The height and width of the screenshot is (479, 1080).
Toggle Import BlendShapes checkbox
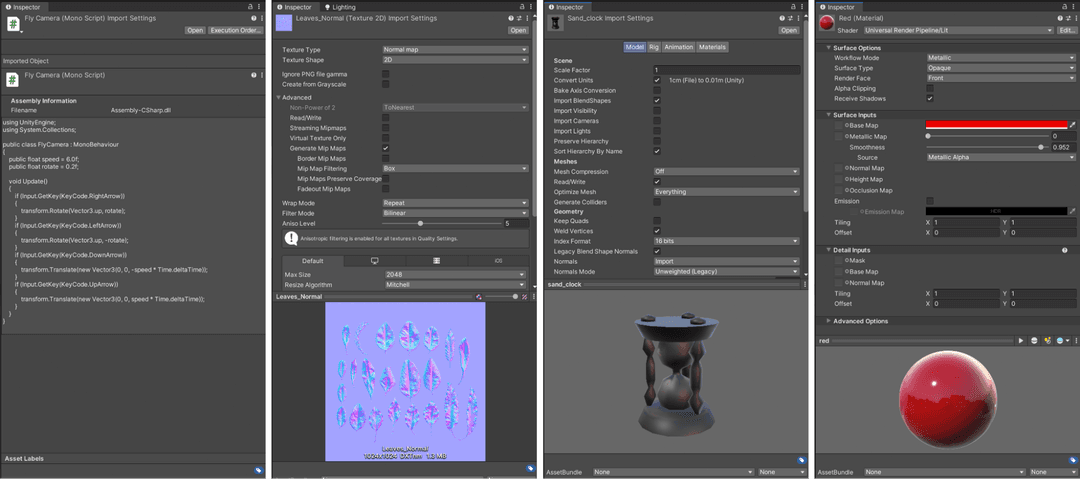point(657,101)
